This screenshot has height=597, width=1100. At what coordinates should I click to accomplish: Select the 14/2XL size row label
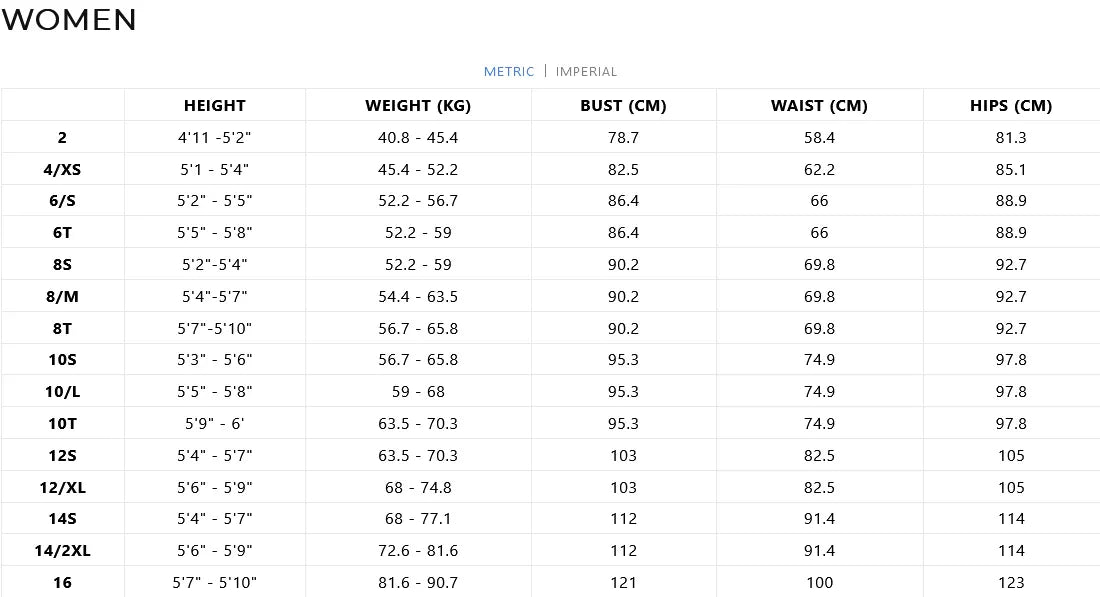tap(62, 551)
